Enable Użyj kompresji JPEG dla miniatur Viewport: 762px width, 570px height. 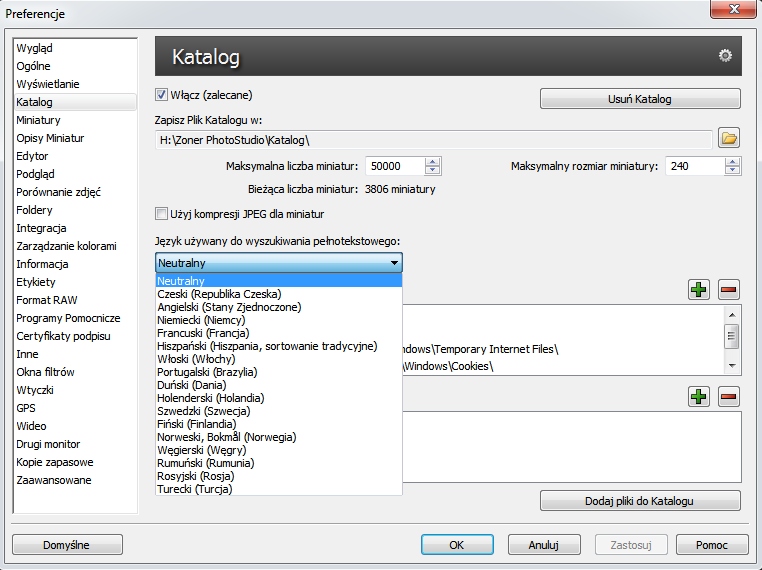[161, 214]
